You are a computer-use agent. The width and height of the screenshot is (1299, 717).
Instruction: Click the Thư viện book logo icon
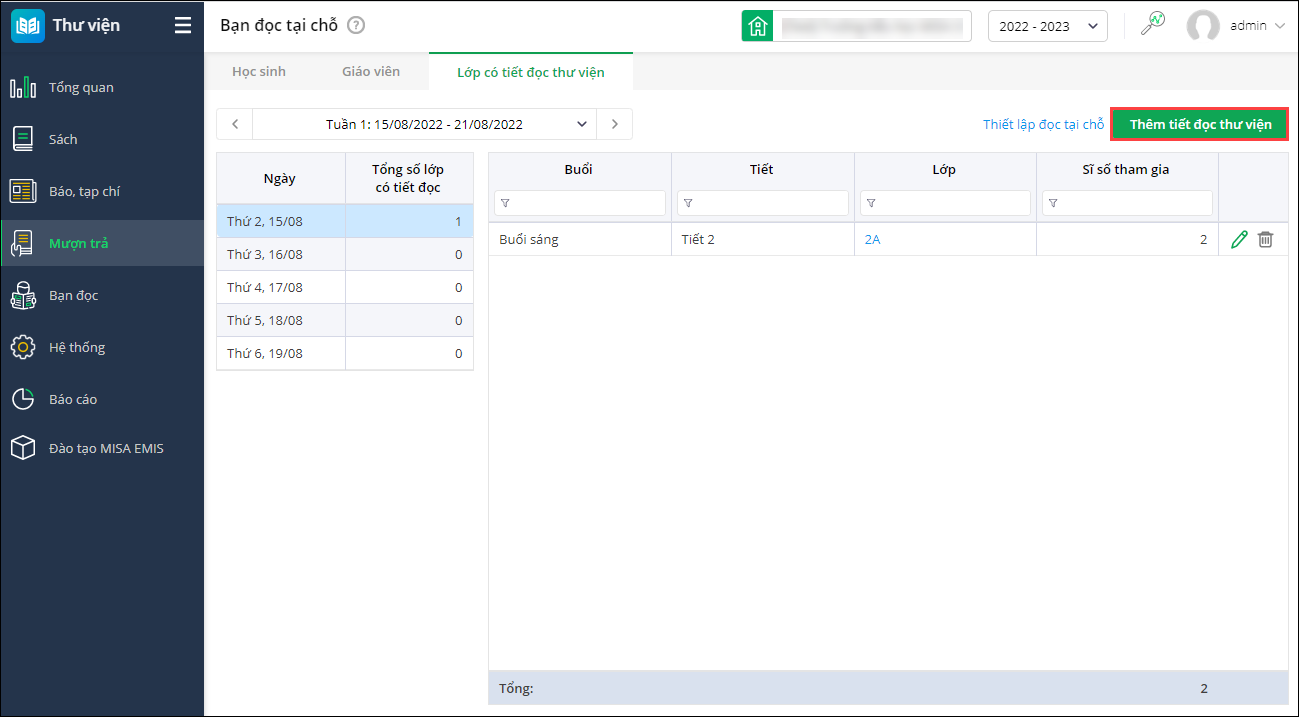click(x=27, y=26)
